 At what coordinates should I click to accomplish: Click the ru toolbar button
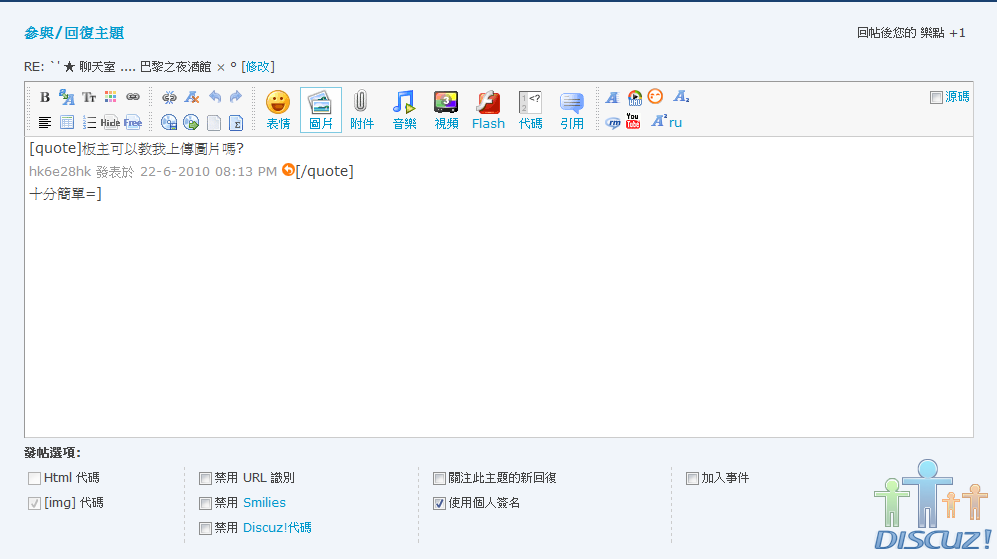(675, 123)
